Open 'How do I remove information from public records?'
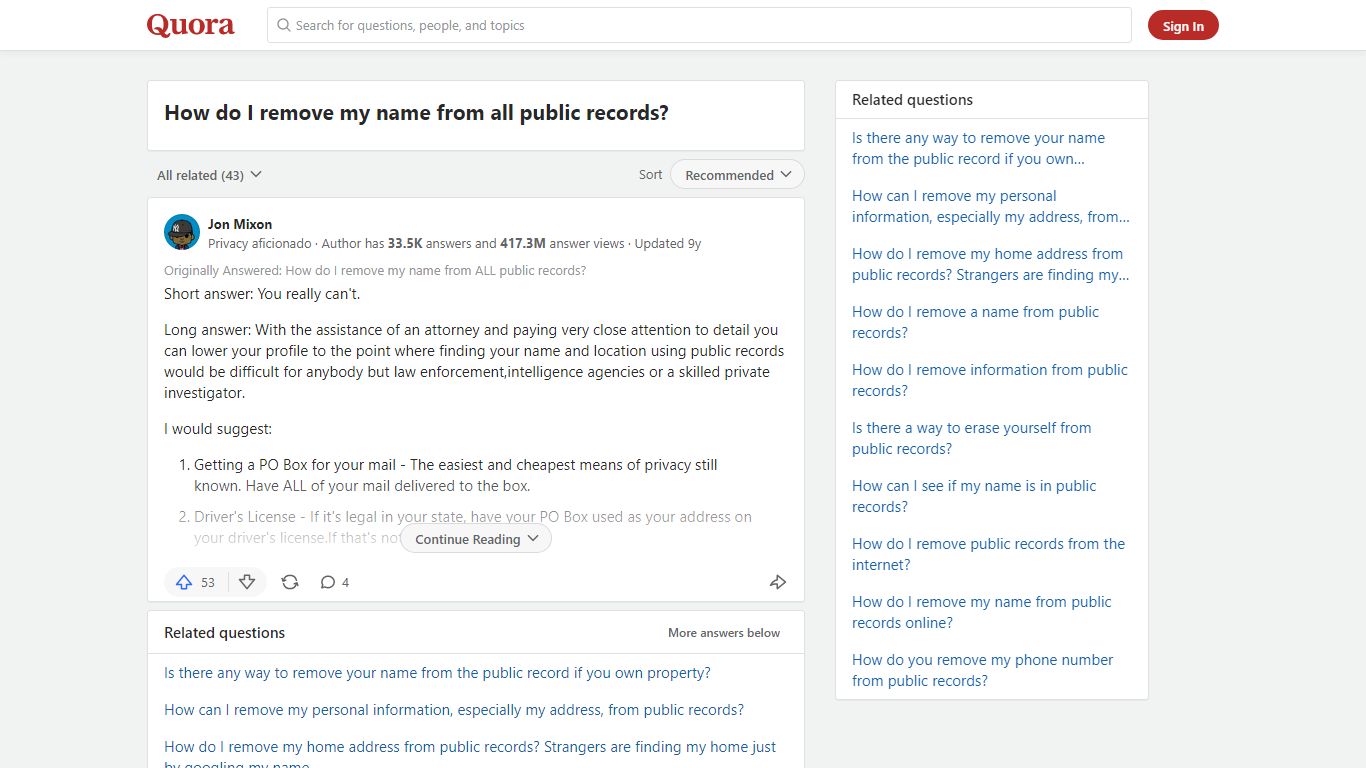1366x768 pixels. [x=990, y=380]
